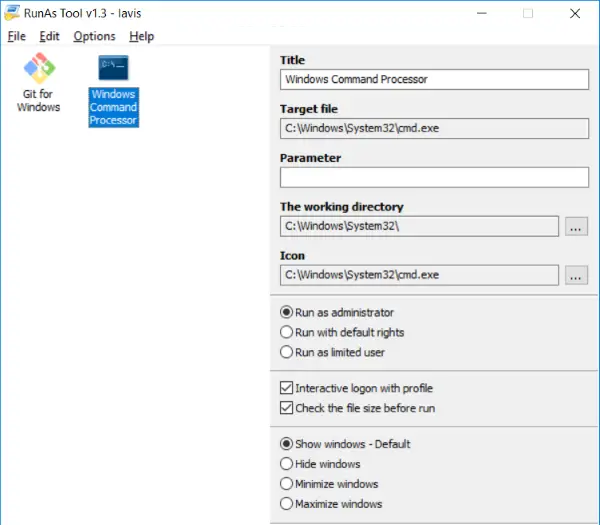The image size is (600, 525).
Task: Select the Windows Command Processor shortcut icon
Action: tap(113, 68)
